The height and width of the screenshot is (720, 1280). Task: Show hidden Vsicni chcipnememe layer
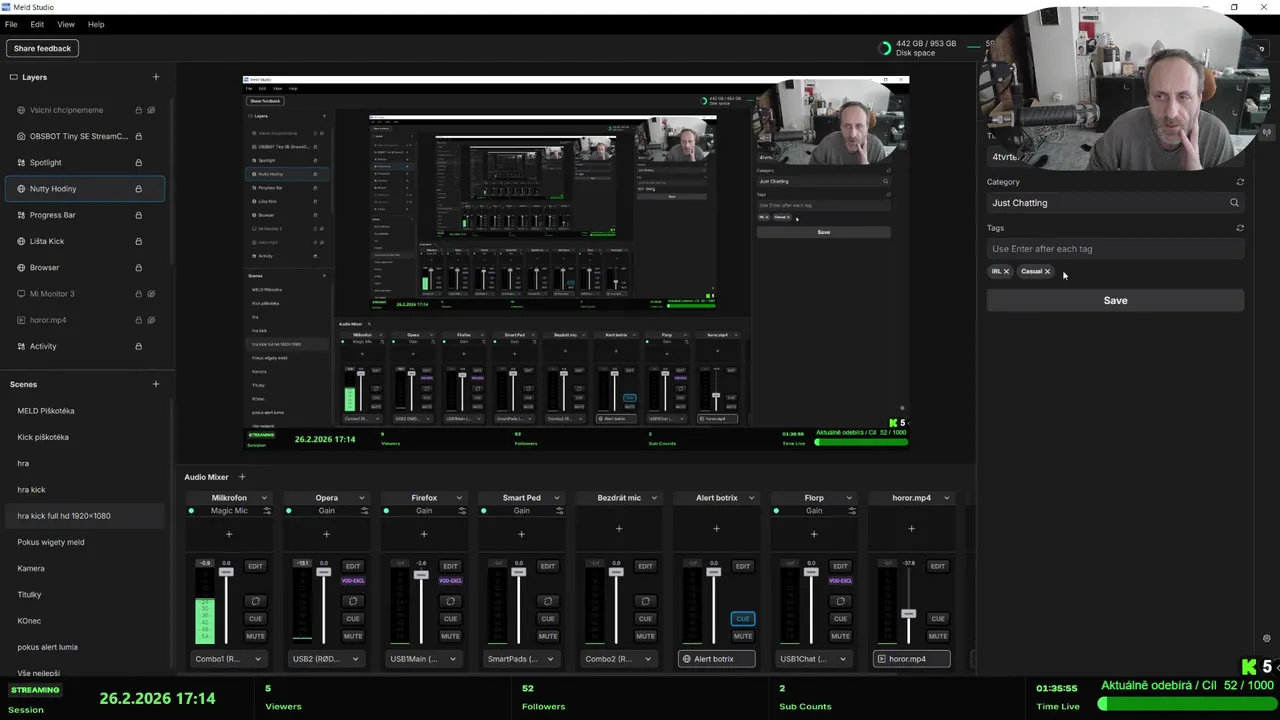152,110
